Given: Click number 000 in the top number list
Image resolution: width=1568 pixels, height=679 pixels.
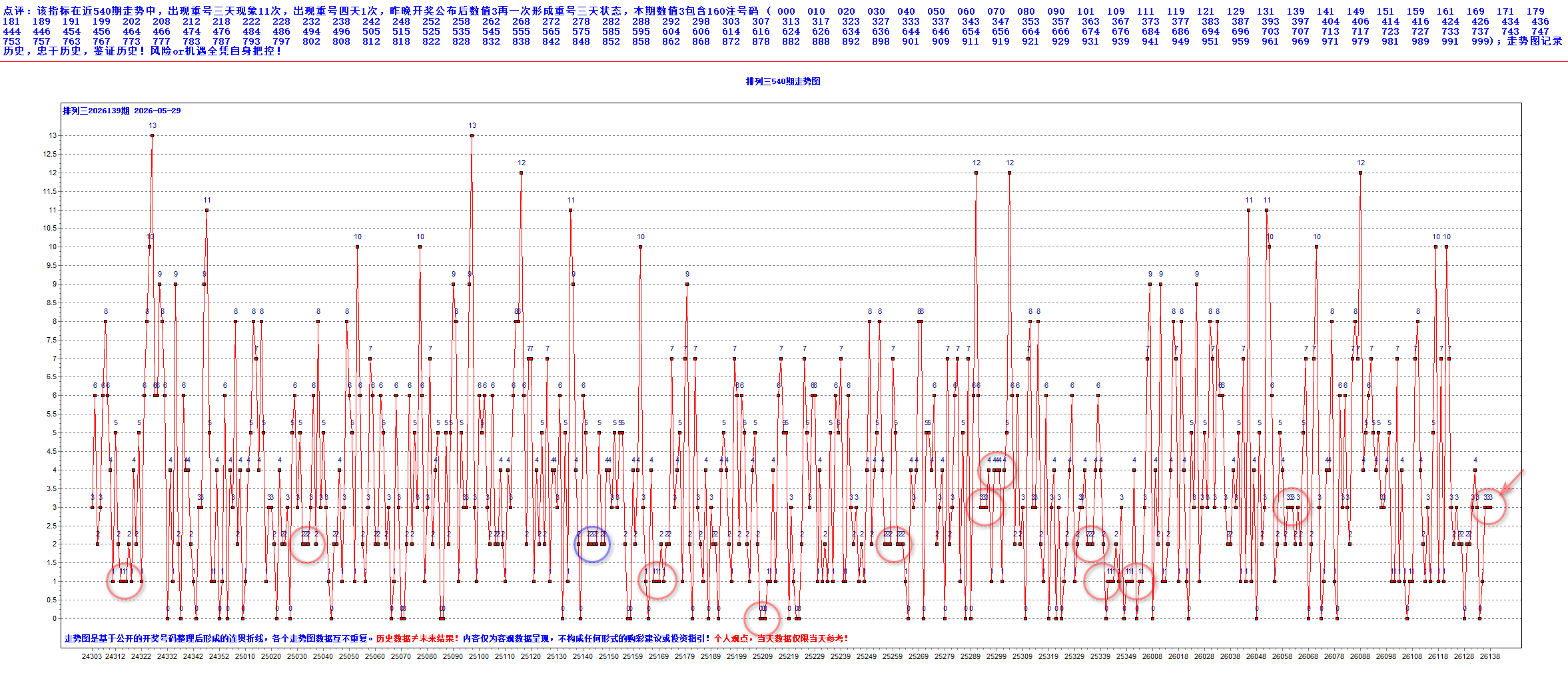Looking at the screenshot, I should click(786, 11).
